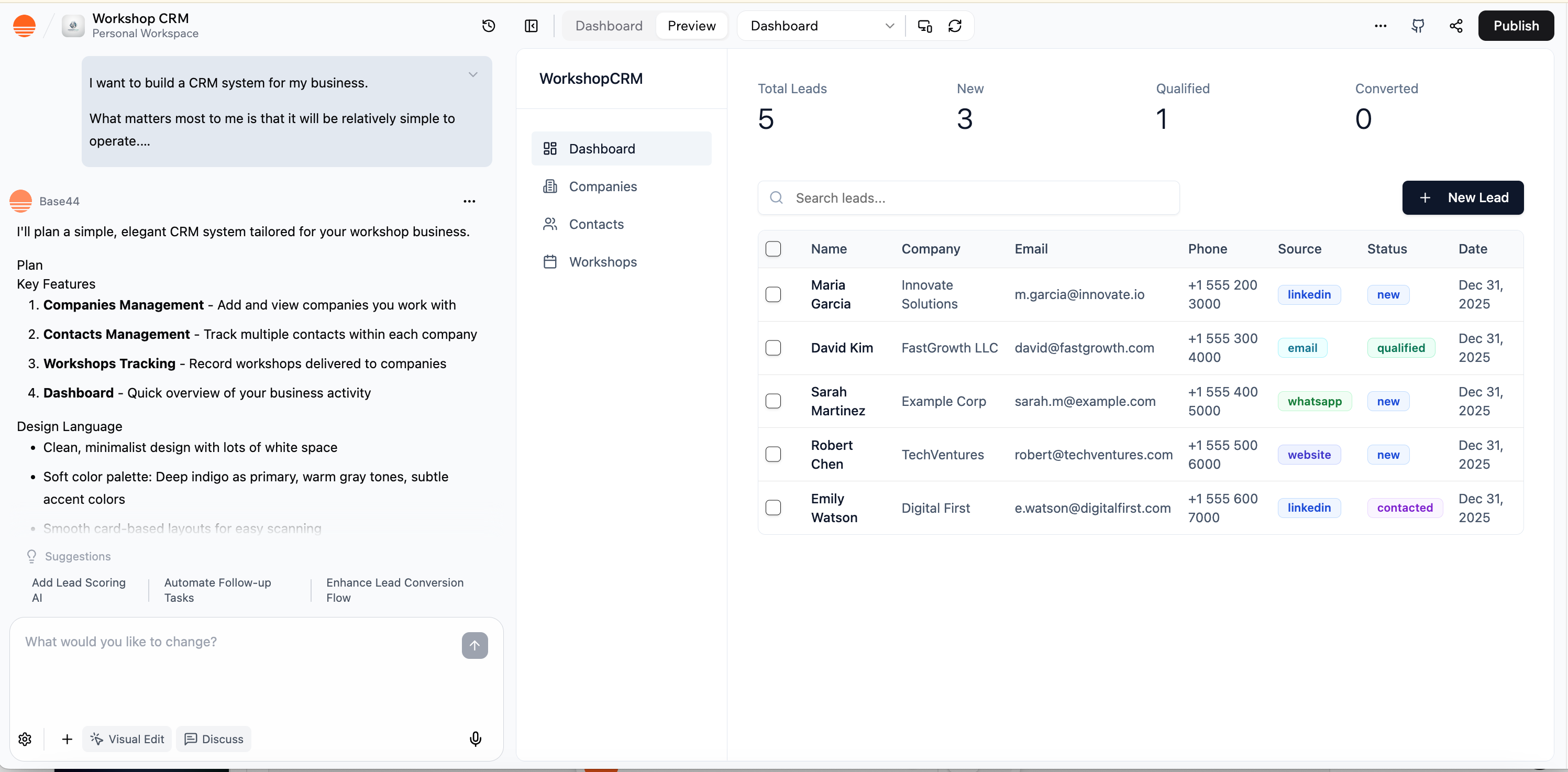Check the Maria Garcia row checkbox

point(773,294)
